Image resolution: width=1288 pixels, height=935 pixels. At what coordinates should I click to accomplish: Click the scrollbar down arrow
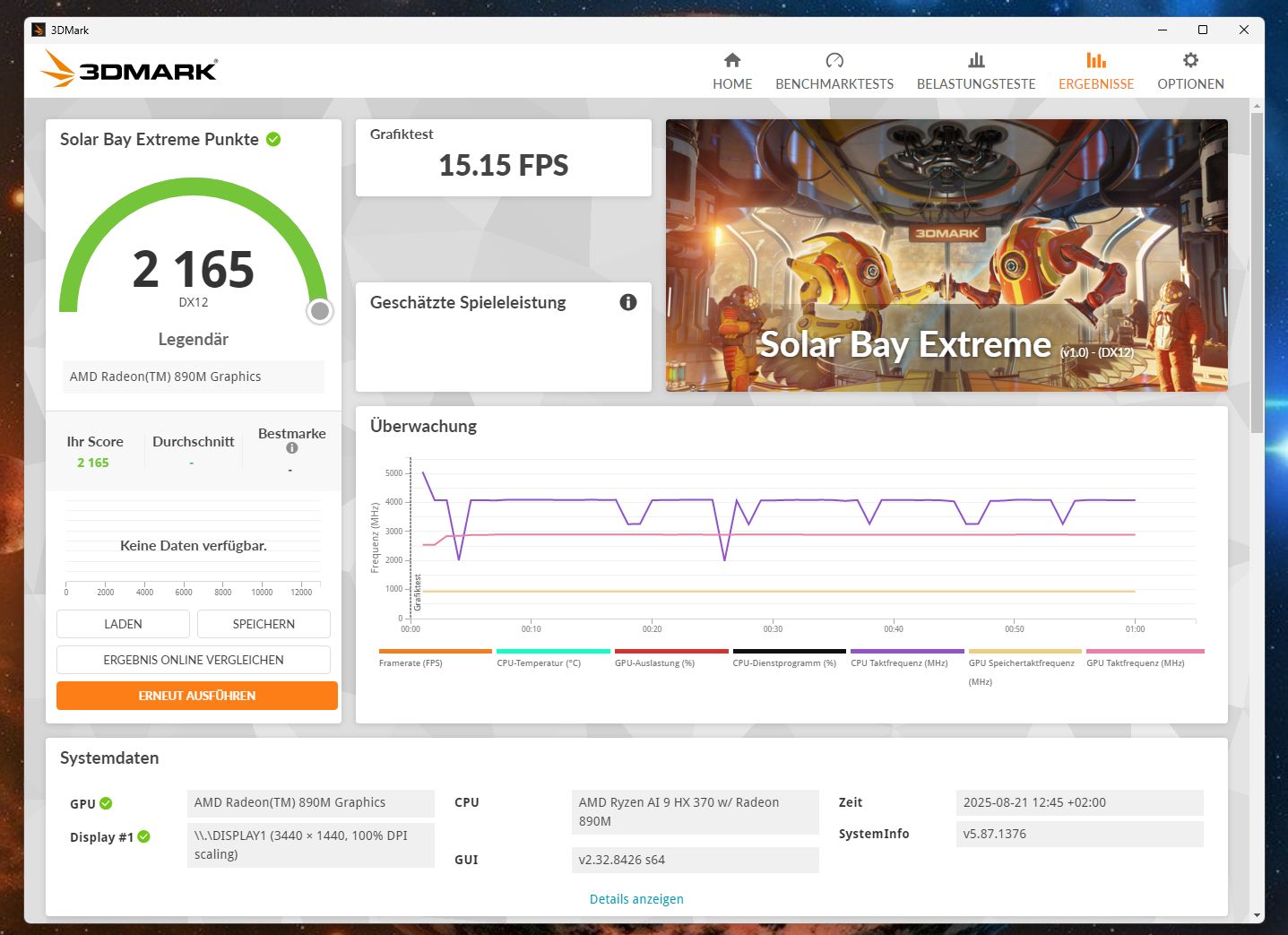click(x=1258, y=915)
